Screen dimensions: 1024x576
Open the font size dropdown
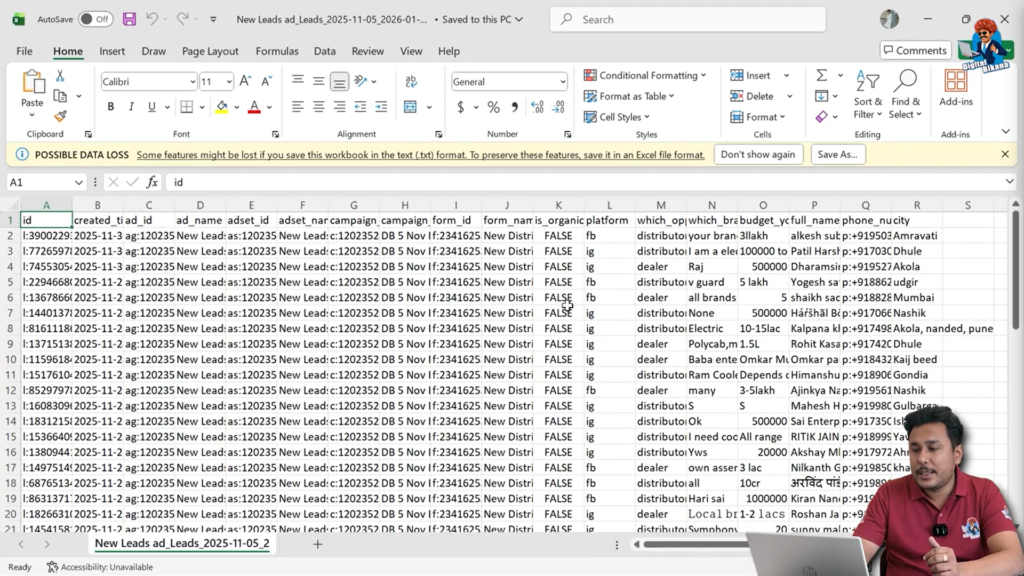(x=231, y=81)
